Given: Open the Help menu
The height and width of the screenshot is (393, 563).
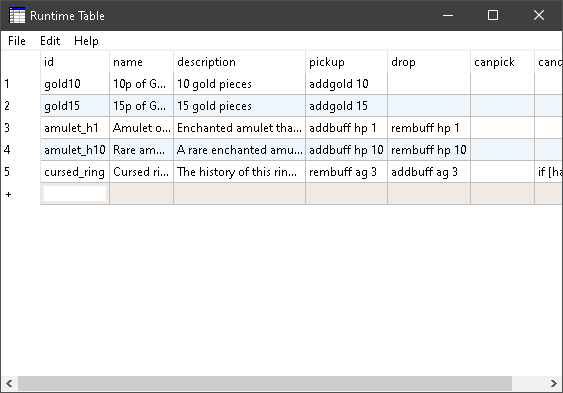Looking at the screenshot, I should (x=86, y=41).
